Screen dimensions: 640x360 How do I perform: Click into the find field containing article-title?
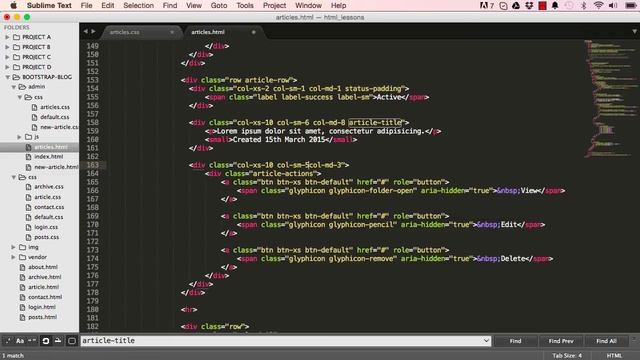tap(286, 340)
